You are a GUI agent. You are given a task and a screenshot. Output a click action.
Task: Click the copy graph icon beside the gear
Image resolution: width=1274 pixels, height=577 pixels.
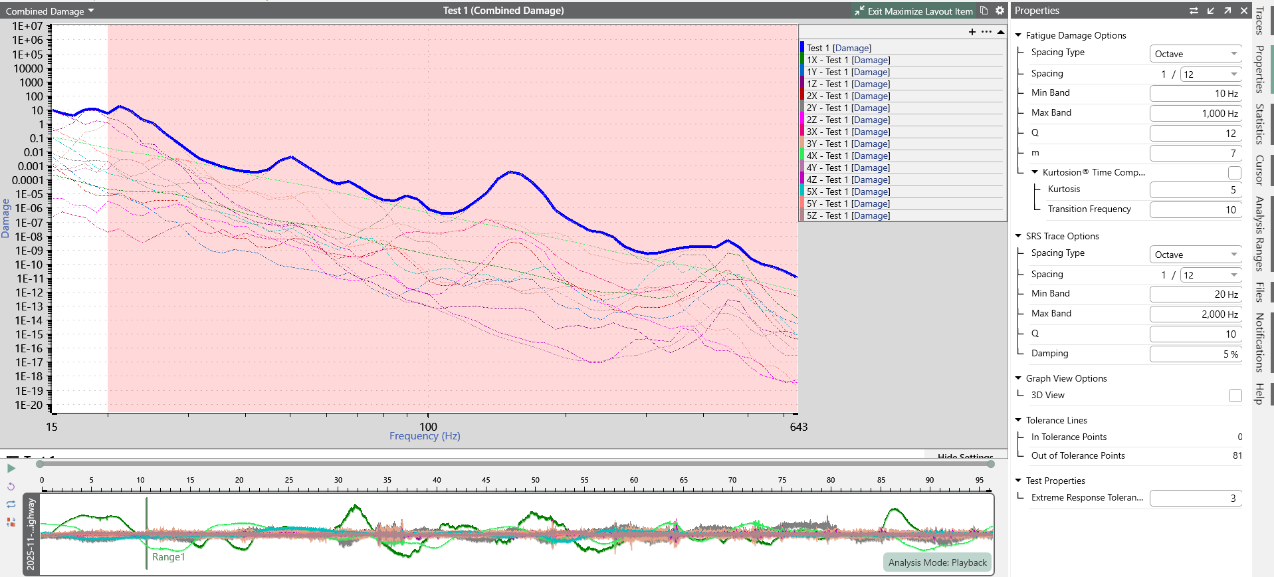pyautogui.click(x=984, y=11)
